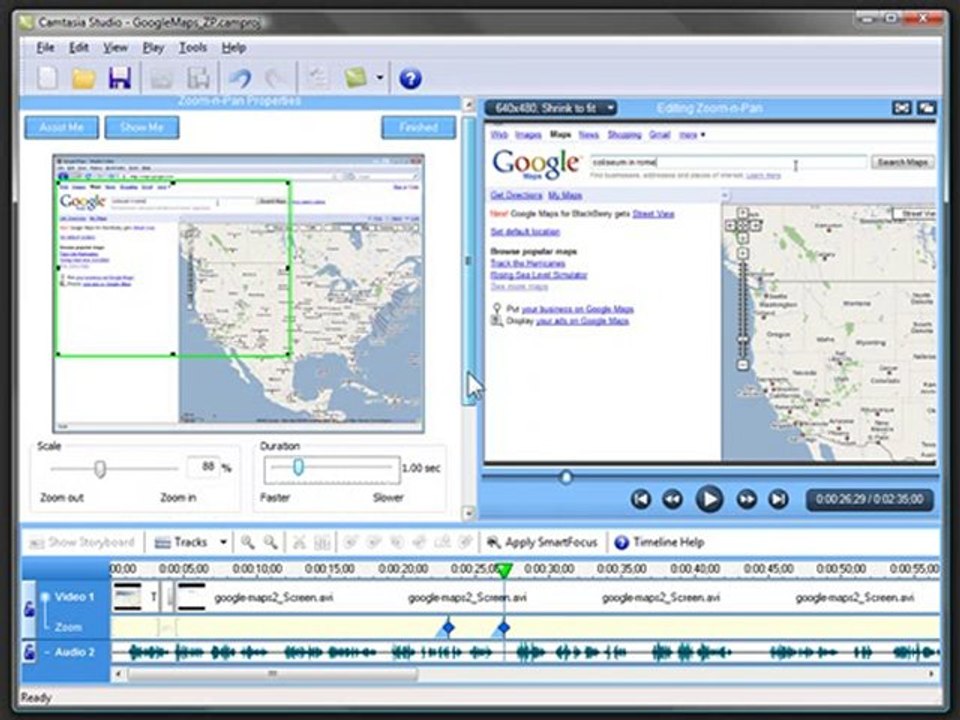The height and width of the screenshot is (720, 960).
Task: Click the timeline horizontal scrollbar thumb
Action: (272, 674)
